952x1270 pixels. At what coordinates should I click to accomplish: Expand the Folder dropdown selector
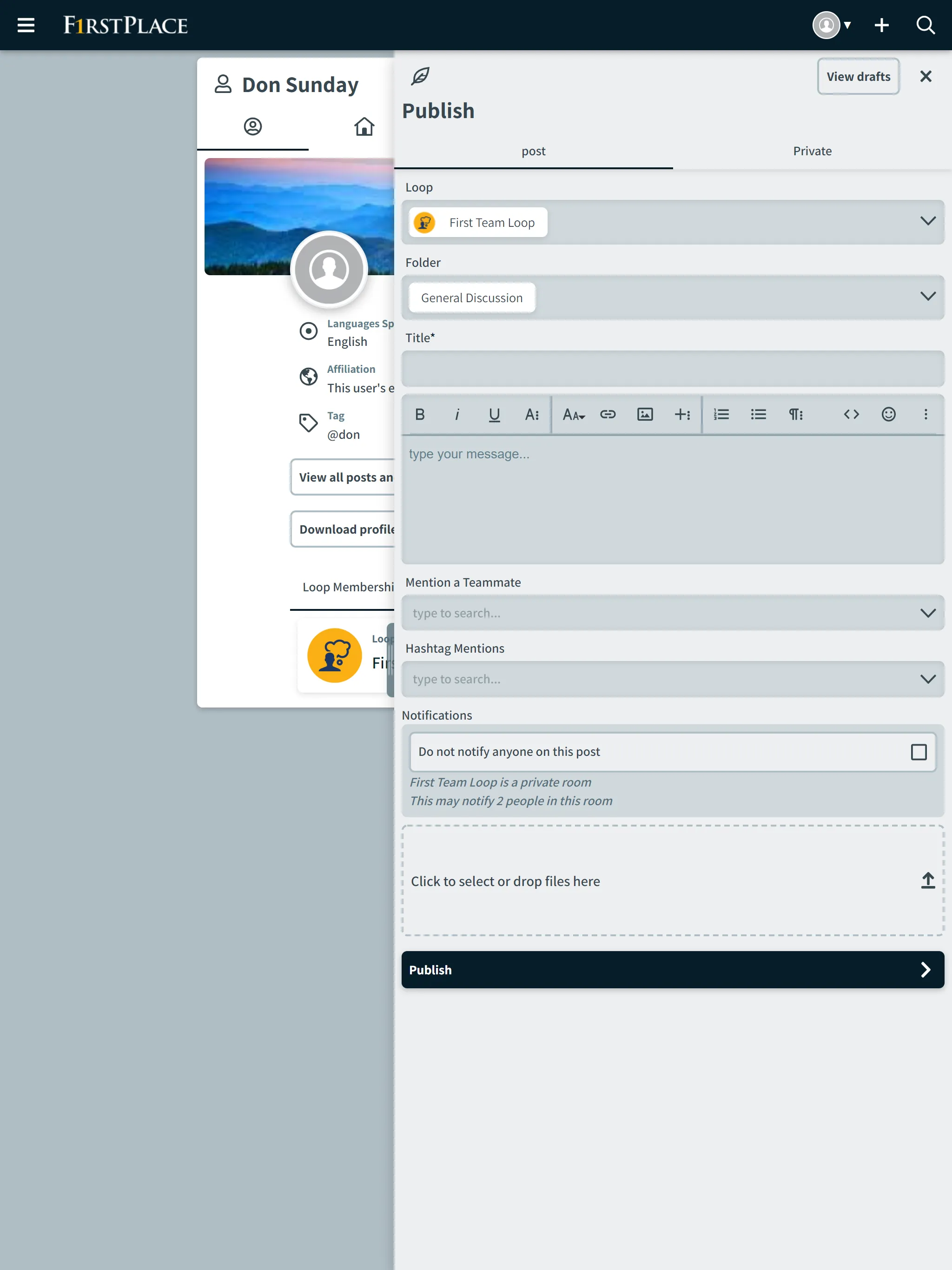(928, 297)
